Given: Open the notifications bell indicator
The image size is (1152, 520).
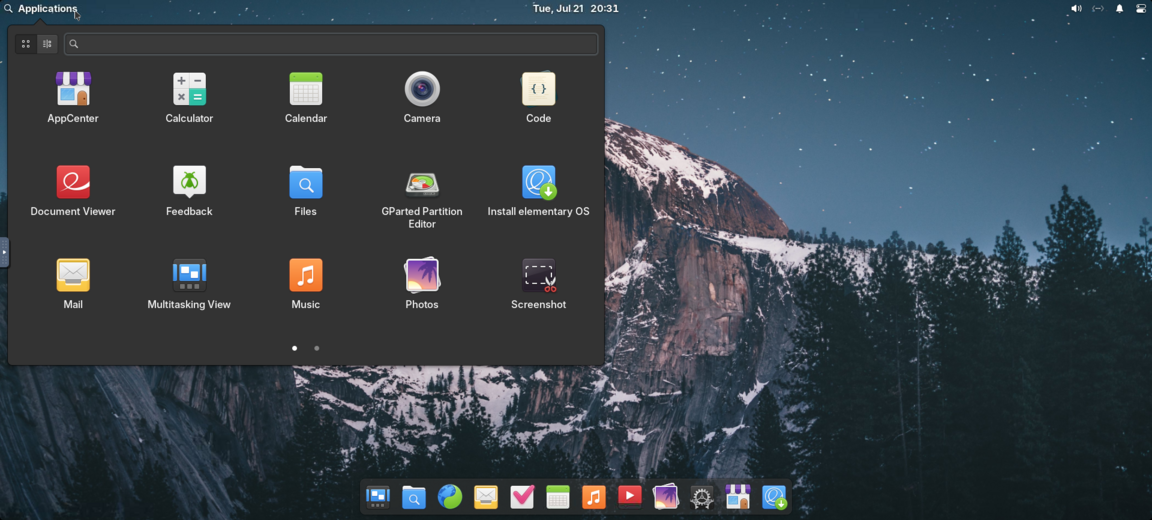Looking at the screenshot, I should click(x=1120, y=9).
